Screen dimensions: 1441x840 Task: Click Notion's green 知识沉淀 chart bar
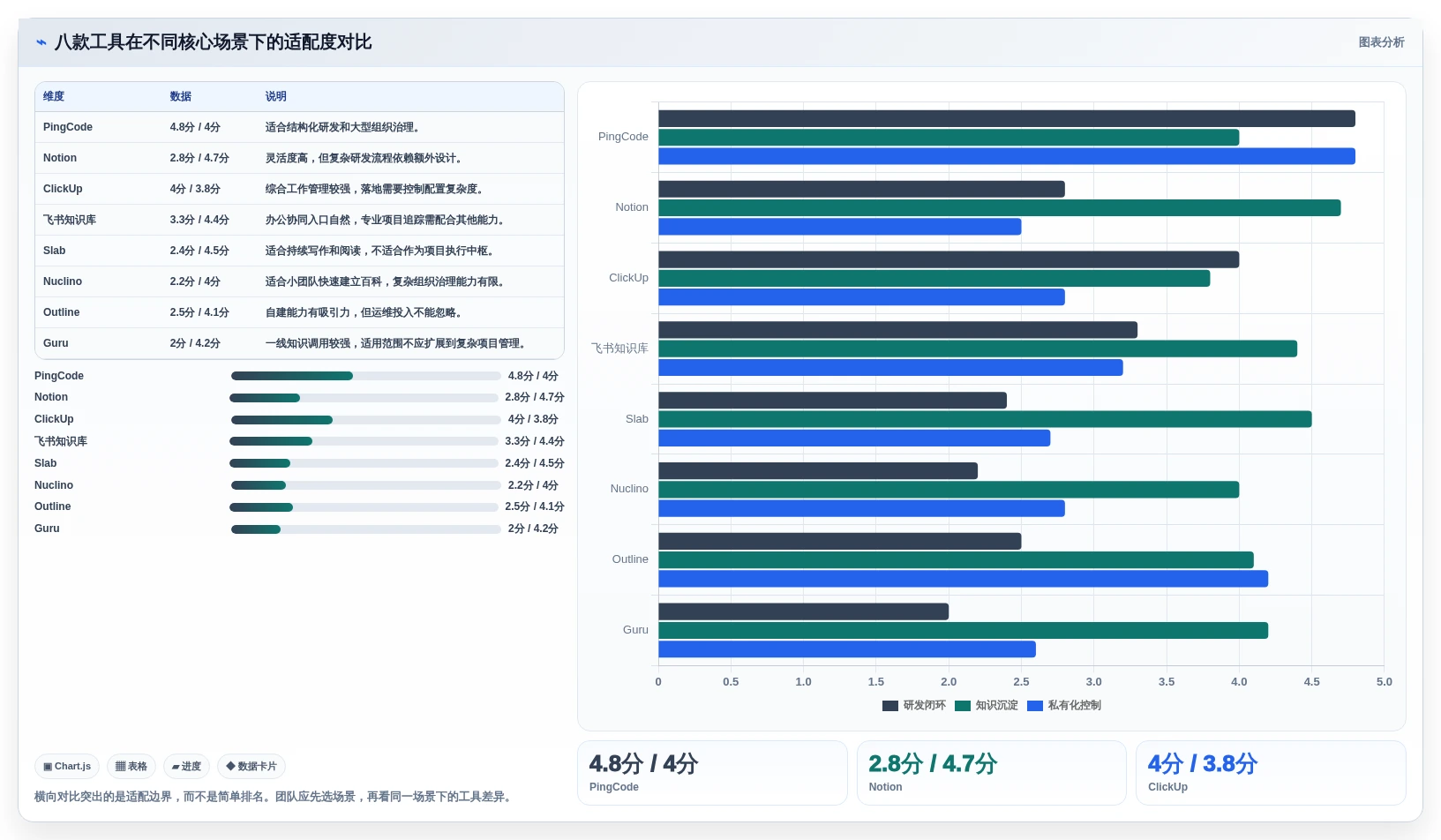click(x=1000, y=208)
